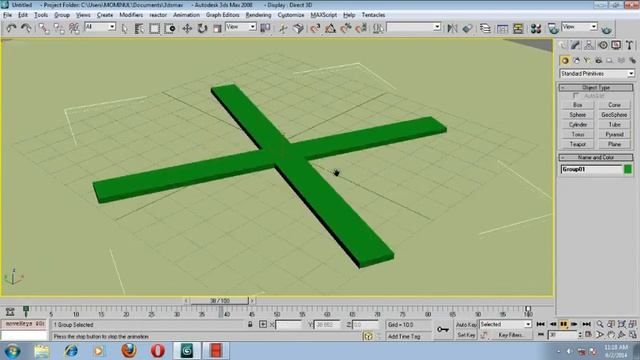Switch to the Display command panel tab
The width and height of the screenshot is (640, 360).
coord(616,45)
